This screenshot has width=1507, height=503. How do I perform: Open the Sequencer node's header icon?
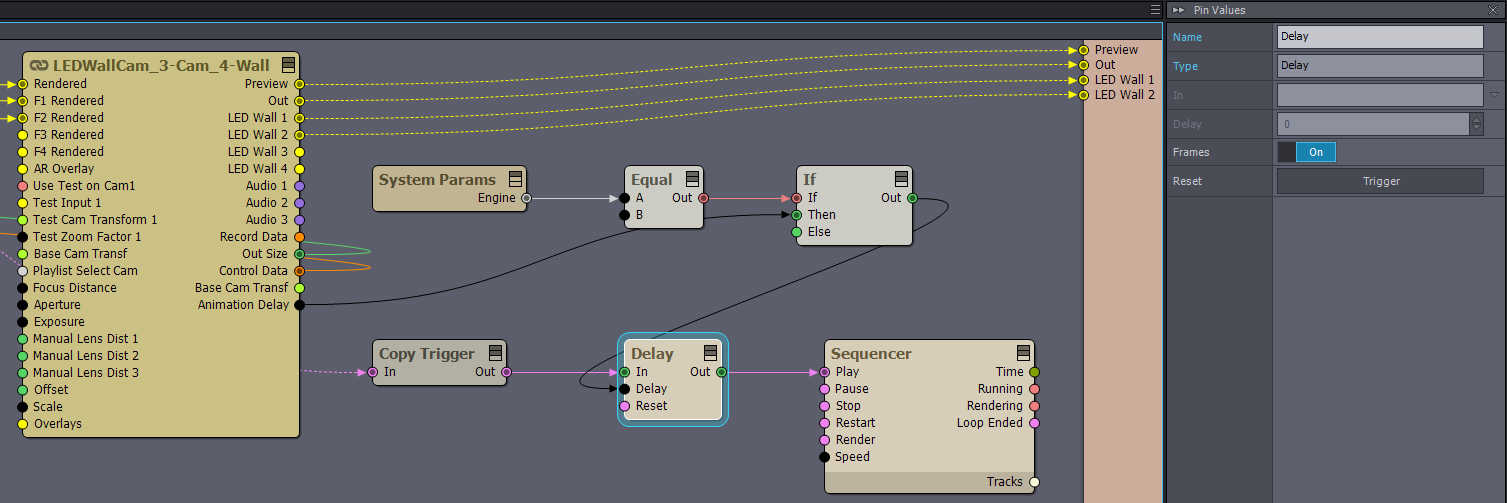pos(1023,353)
